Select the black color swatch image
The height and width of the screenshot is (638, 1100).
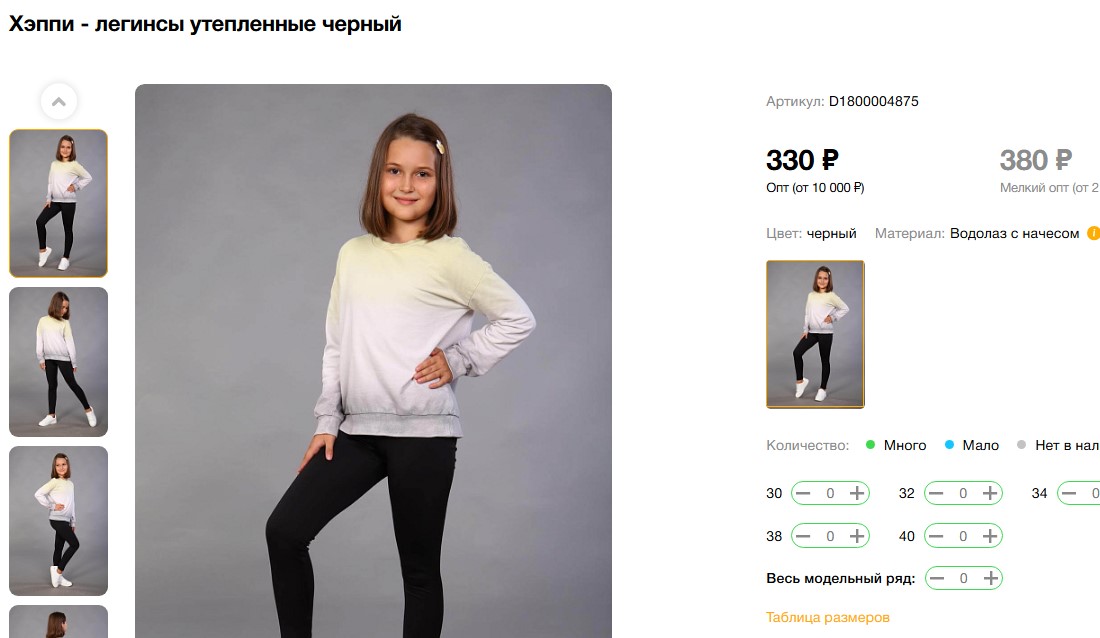tap(815, 334)
